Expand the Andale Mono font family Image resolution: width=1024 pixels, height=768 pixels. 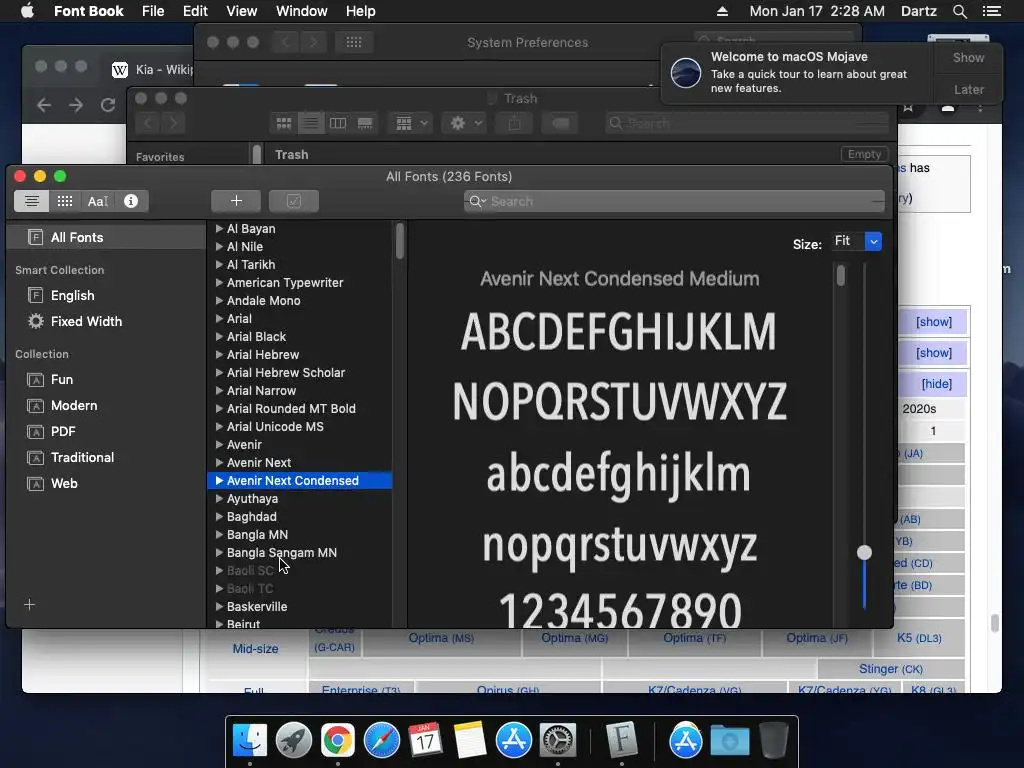pyautogui.click(x=219, y=300)
